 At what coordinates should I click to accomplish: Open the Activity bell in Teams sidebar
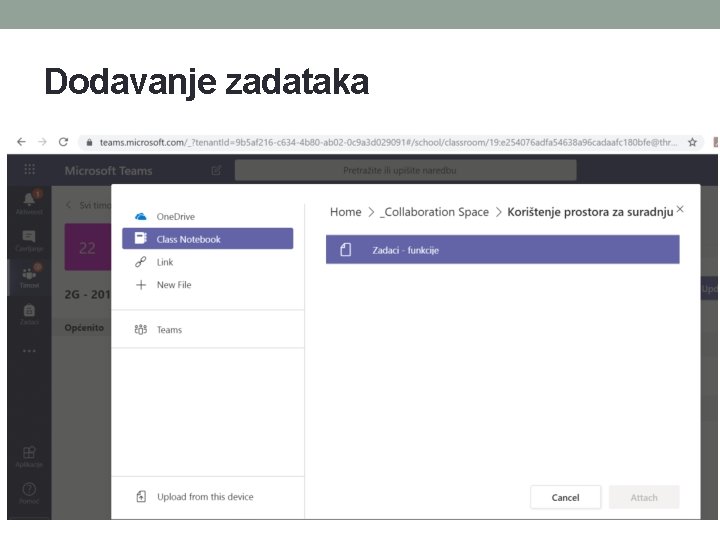(29, 202)
